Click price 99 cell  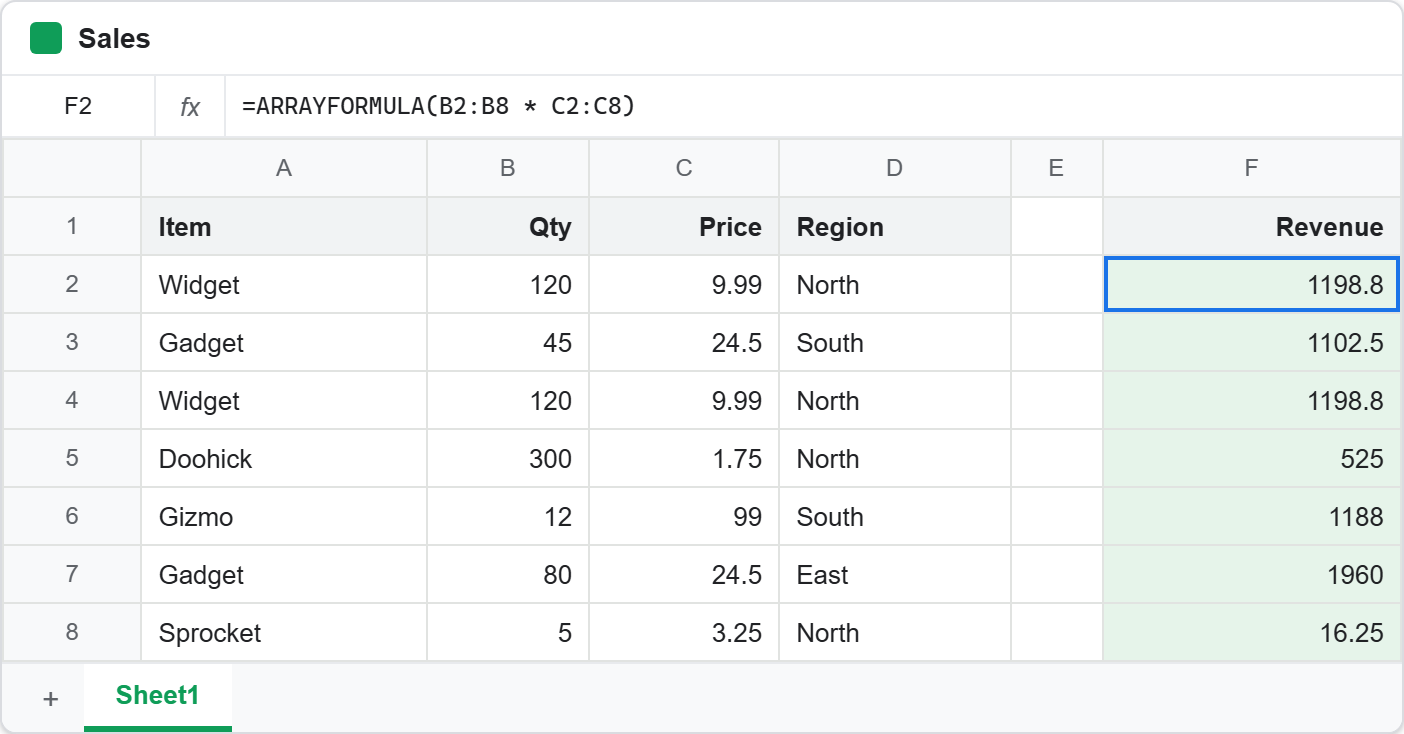coord(684,516)
